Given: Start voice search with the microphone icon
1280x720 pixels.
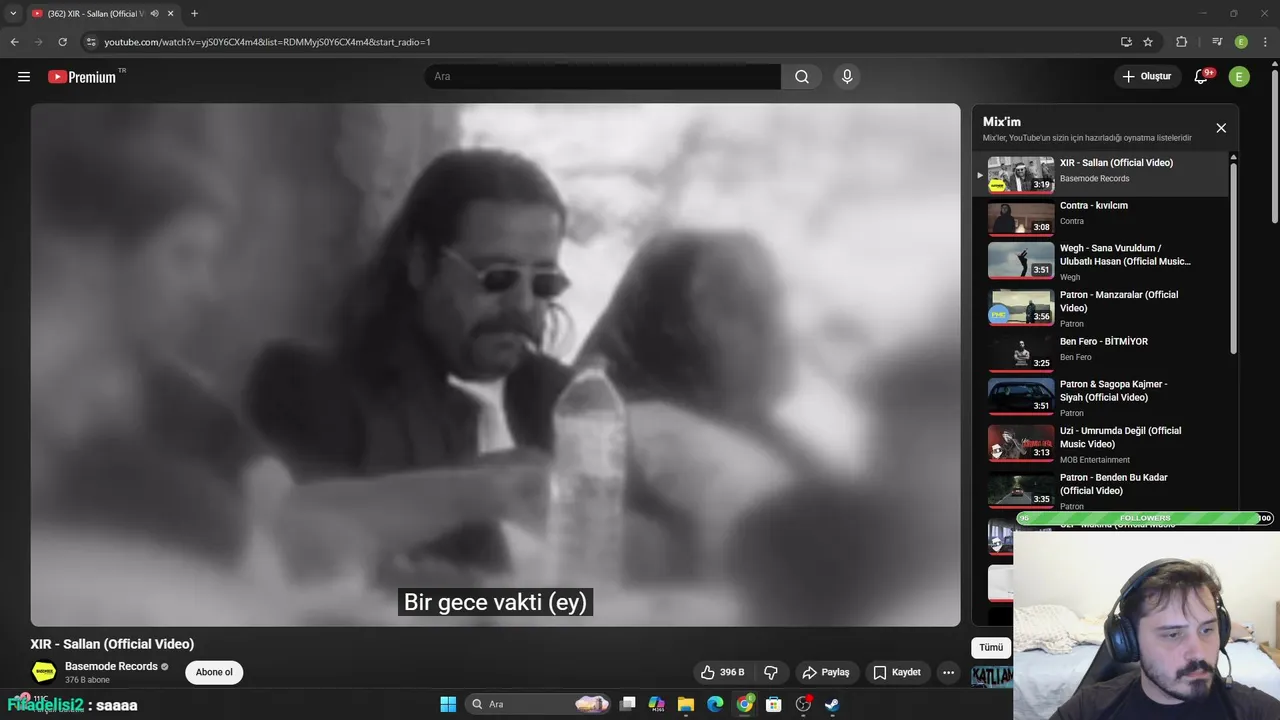Looking at the screenshot, I should tap(847, 77).
